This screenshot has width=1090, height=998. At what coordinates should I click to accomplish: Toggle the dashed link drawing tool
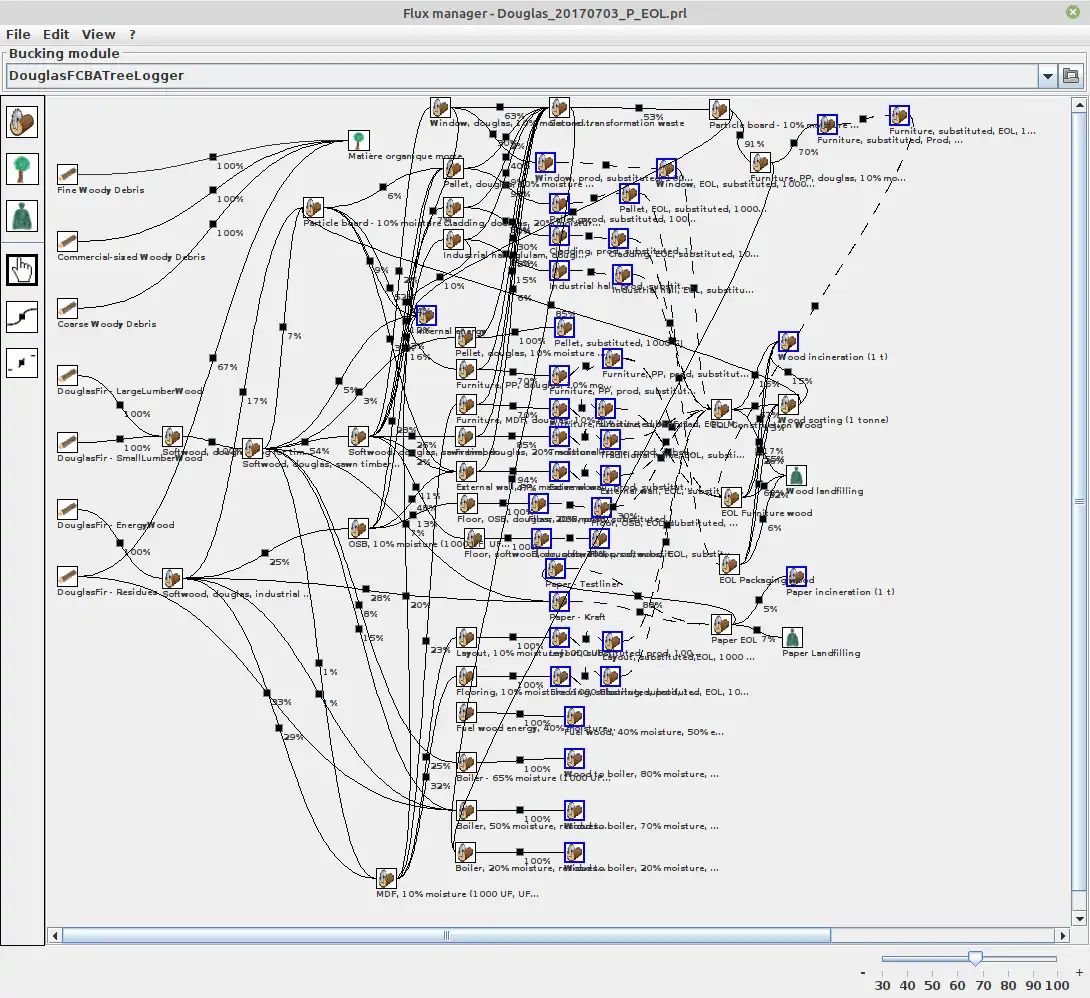point(22,363)
